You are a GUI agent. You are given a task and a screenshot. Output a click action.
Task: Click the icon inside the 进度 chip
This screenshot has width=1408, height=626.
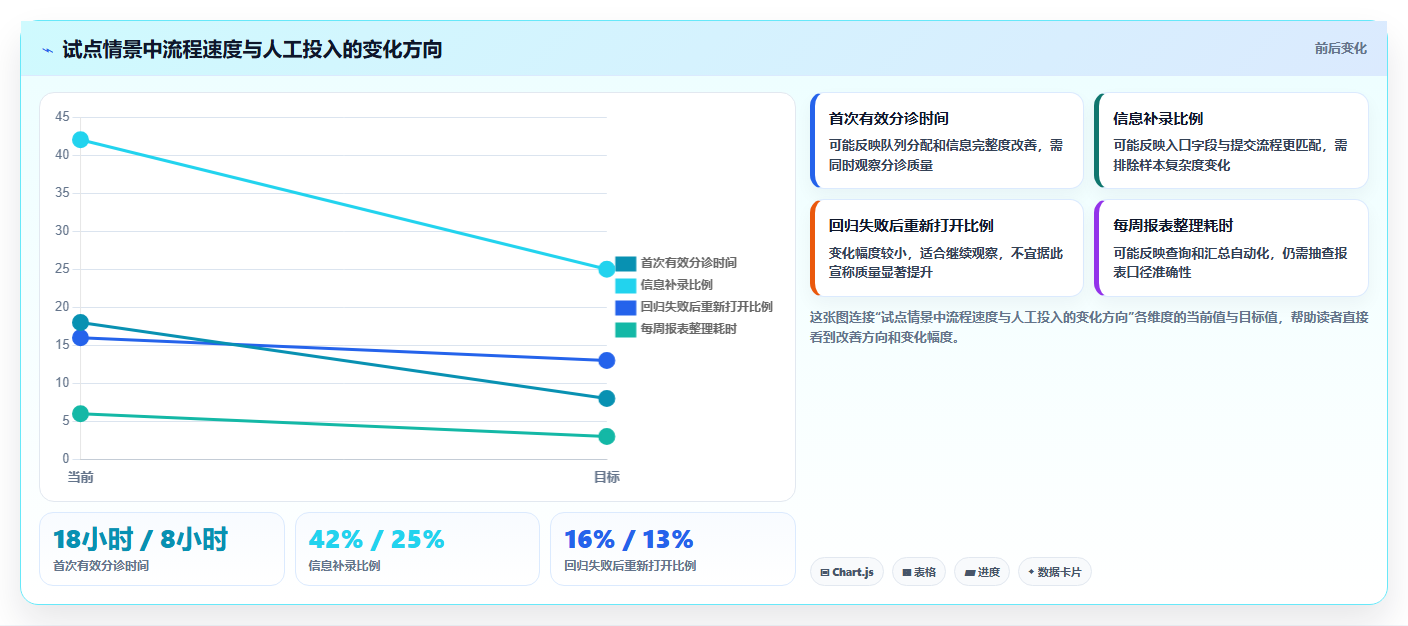969,573
